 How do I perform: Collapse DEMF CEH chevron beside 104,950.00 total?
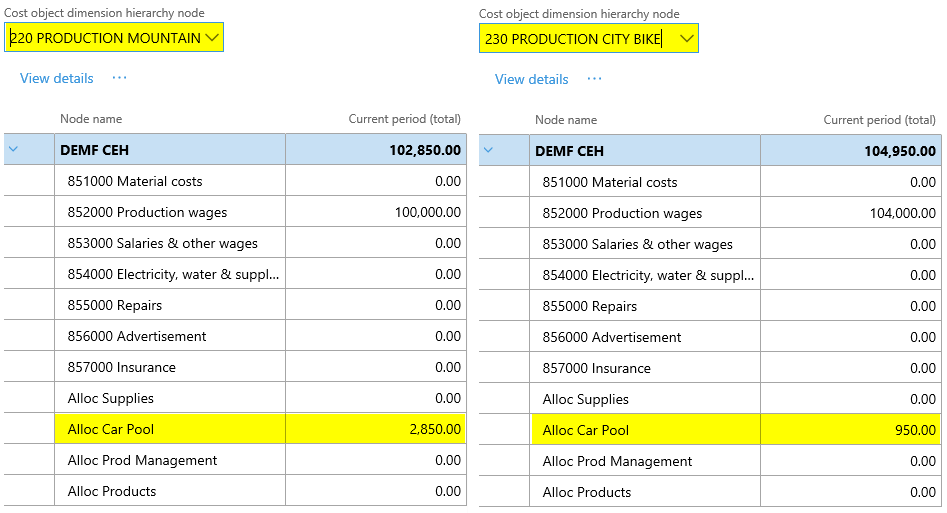point(488,151)
